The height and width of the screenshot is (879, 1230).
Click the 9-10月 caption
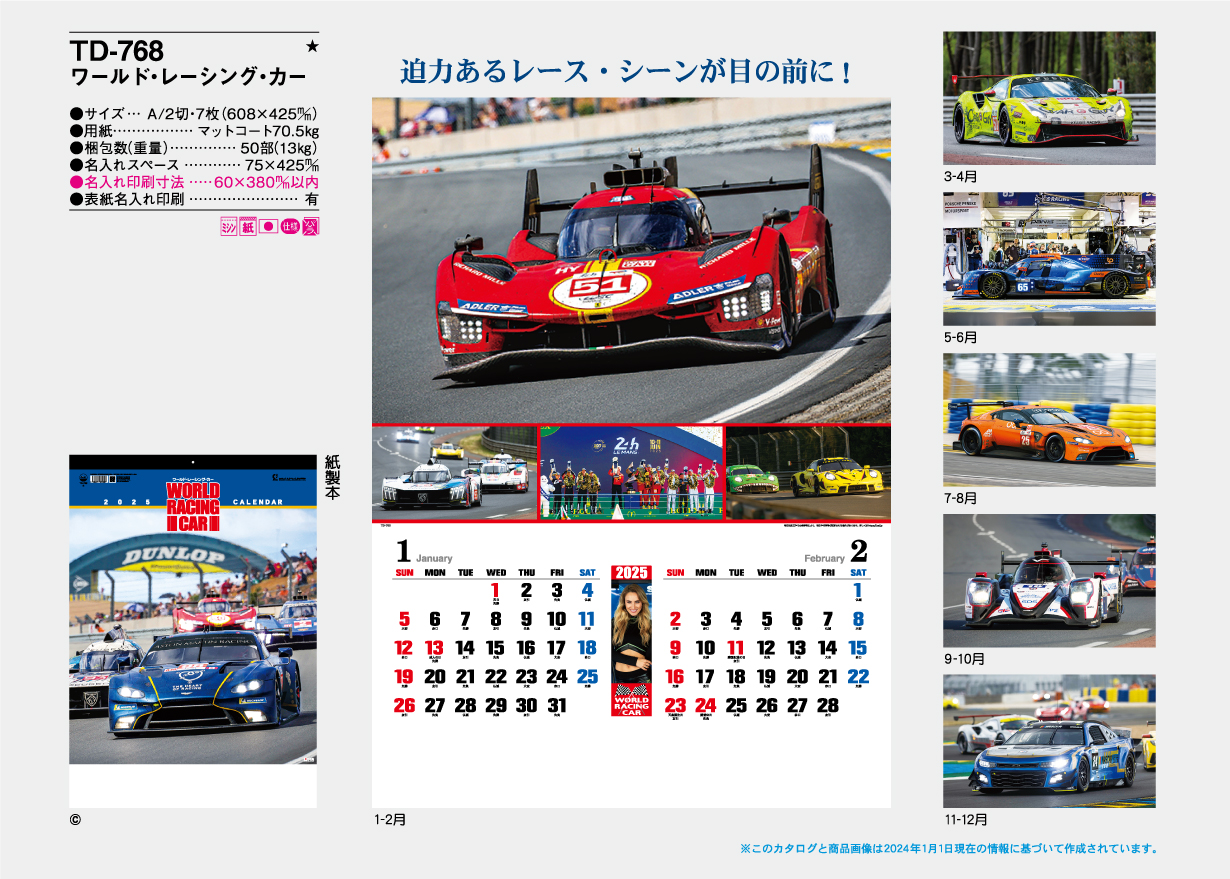pos(964,659)
